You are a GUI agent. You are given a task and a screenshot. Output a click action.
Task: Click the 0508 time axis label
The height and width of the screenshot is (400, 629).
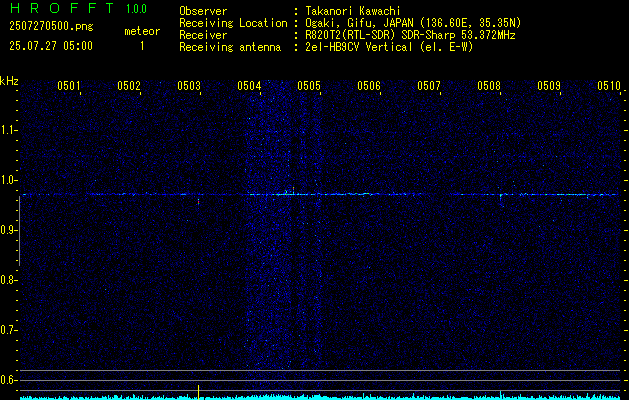(489, 85)
